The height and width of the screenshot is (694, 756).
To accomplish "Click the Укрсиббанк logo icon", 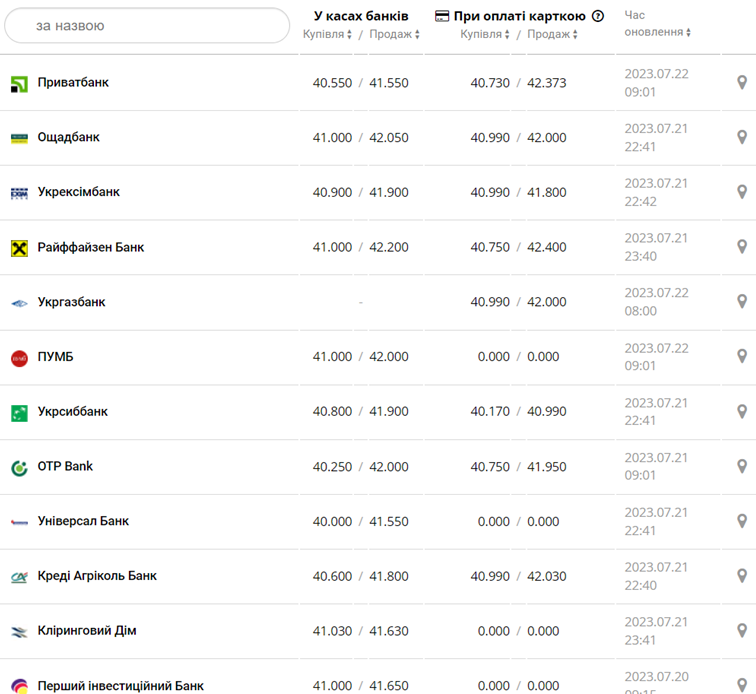I will click(19, 413).
